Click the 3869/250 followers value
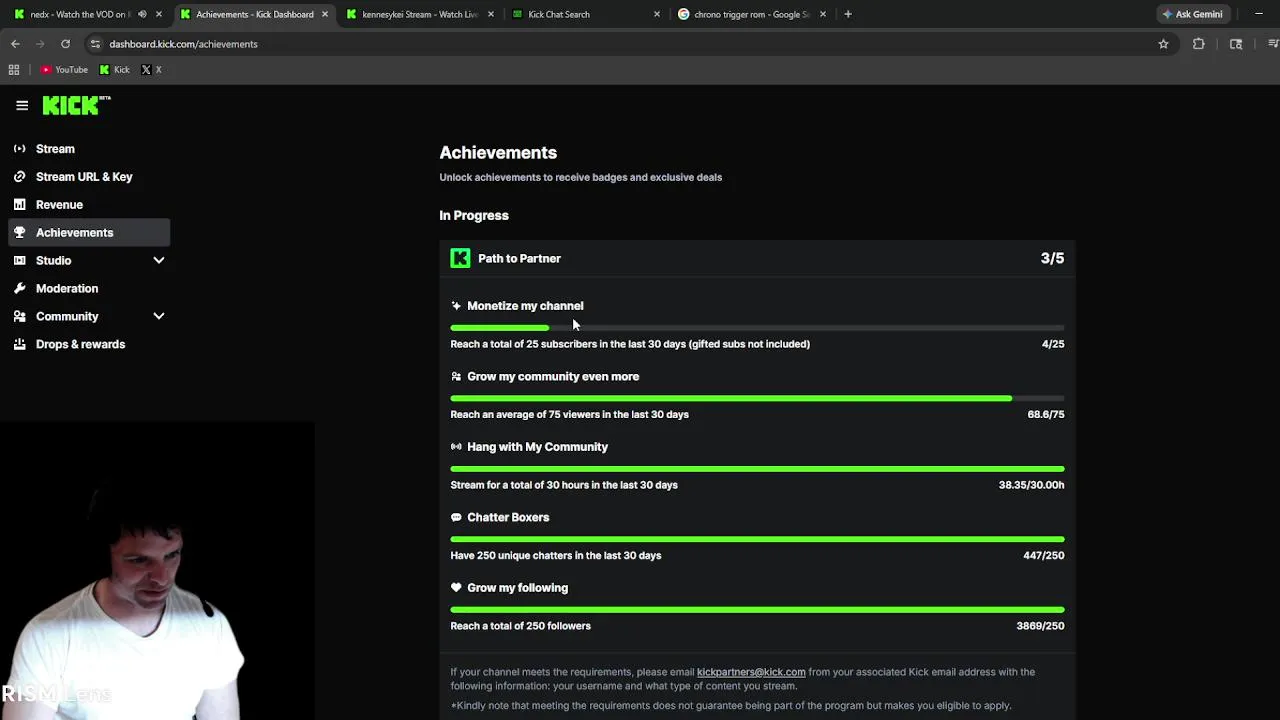The width and height of the screenshot is (1280, 720). [x=1040, y=626]
